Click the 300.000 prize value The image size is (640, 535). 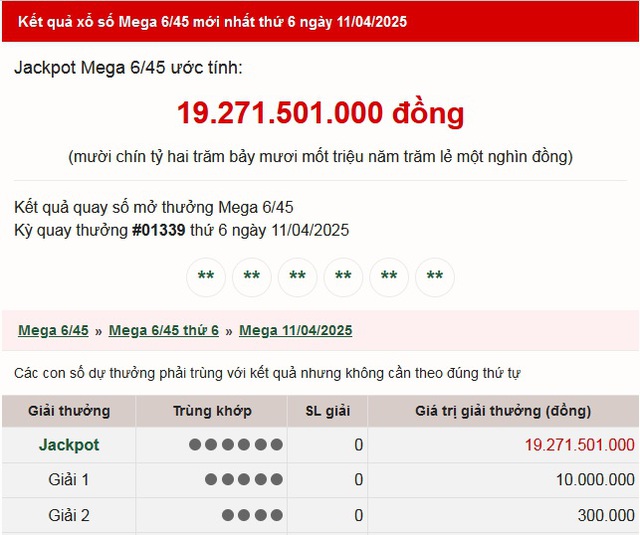606,515
